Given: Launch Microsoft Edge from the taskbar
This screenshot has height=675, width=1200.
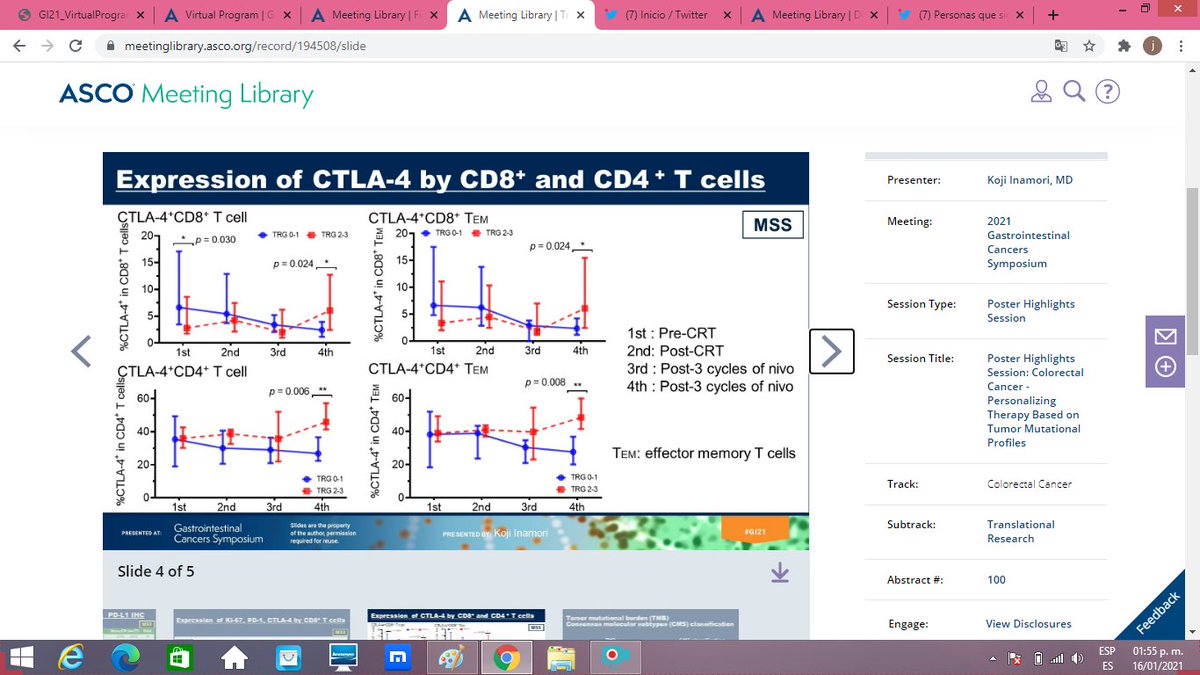Looking at the screenshot, I should (126, 657).
